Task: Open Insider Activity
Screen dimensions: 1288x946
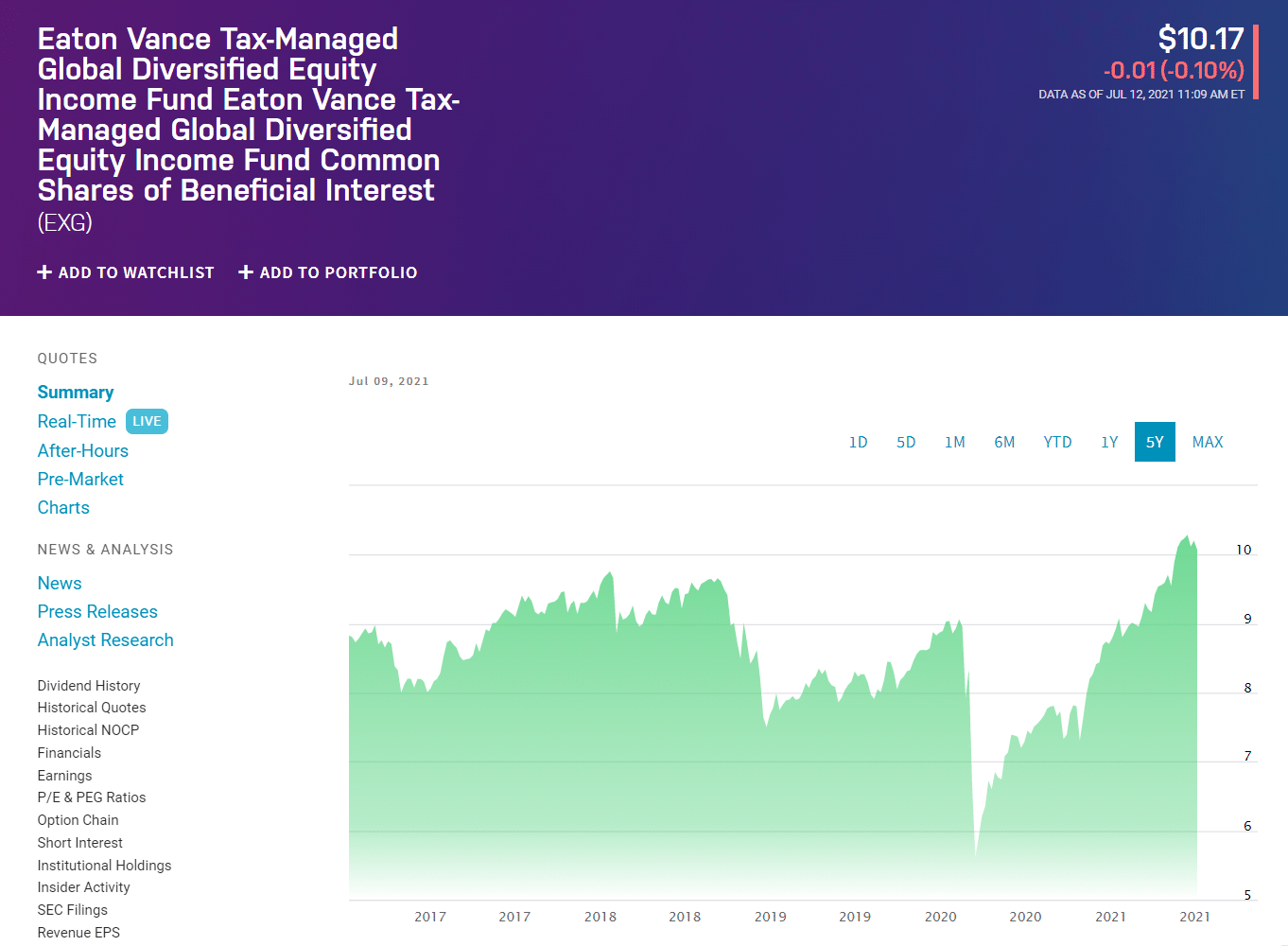Action: click(x=83, y=887)
